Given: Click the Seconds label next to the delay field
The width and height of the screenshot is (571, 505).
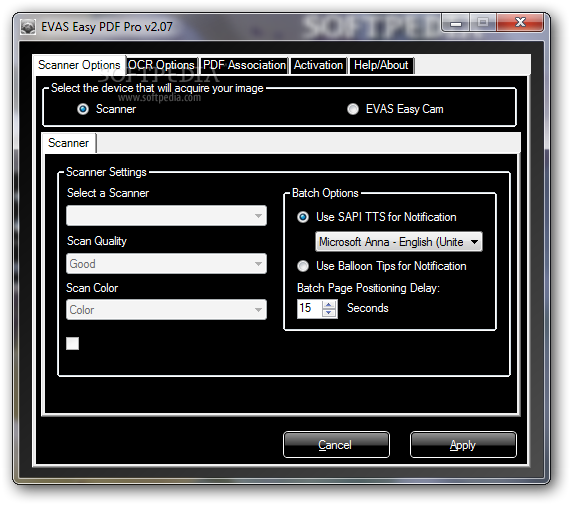Looking at the screenshot, I should click(367, 308).
